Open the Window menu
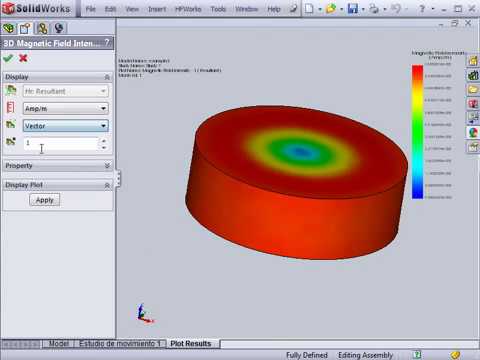This screenshot has height=360, width=480. click(x=247, y=9)
